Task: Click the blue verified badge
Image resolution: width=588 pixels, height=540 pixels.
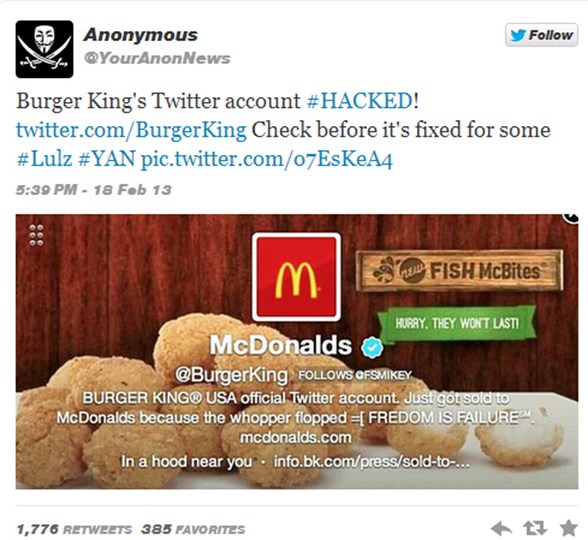Action: [372, 346]
